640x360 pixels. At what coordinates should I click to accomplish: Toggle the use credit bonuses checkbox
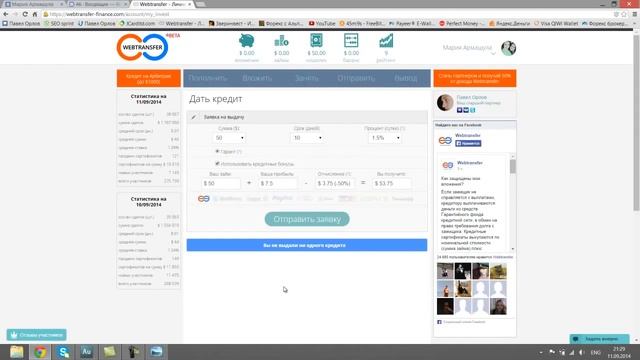[217, 164]
